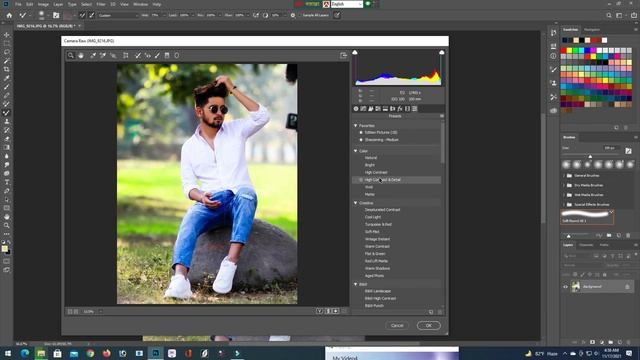Click the Home icon in the options bar

[x=9, y=15]
